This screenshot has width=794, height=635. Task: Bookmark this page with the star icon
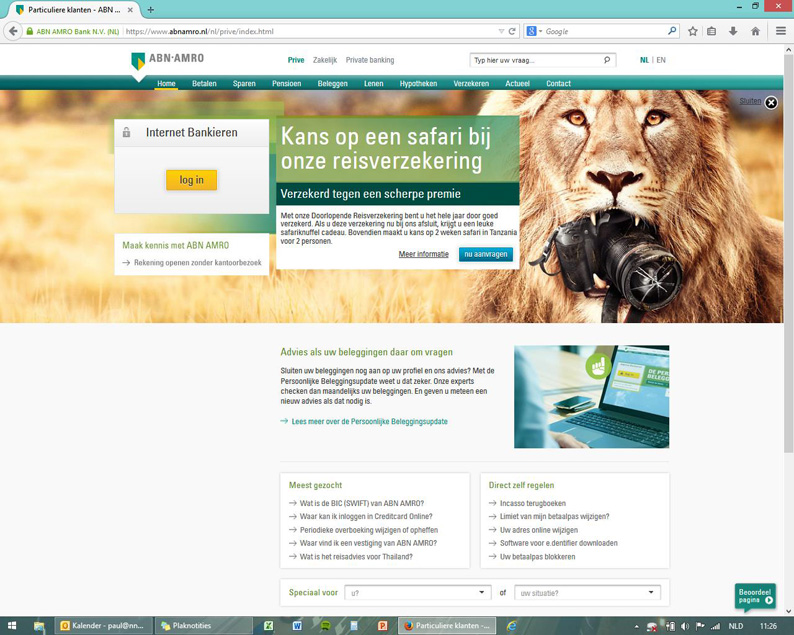coord(693,31)
